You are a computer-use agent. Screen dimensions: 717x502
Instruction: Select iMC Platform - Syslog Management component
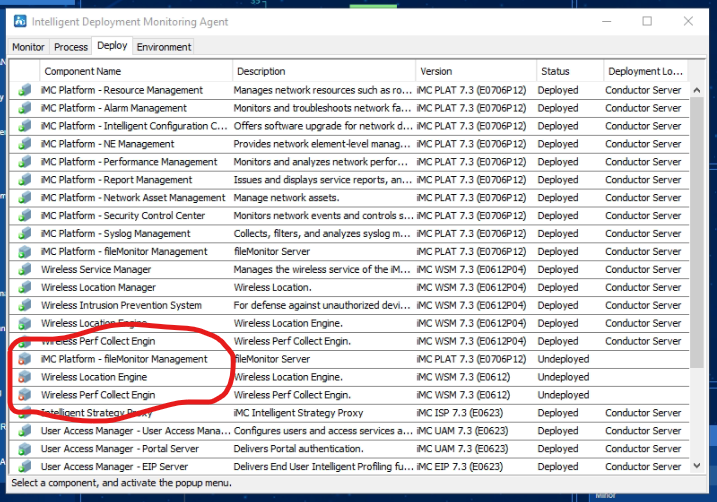coord(116,234)
